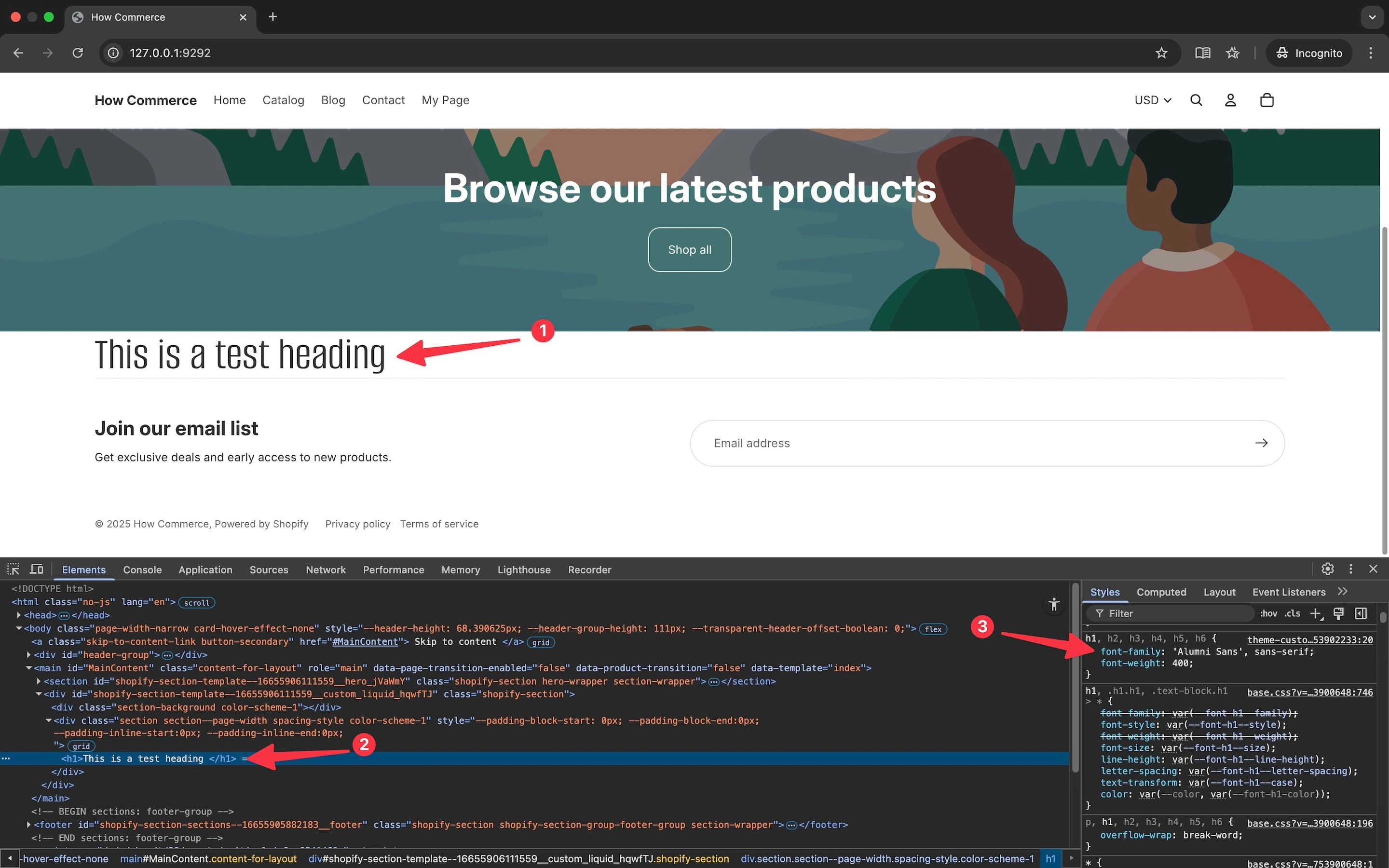Close the How Commerce tab
This screenshot has width=1389, height=868.
tap(243, 17)
